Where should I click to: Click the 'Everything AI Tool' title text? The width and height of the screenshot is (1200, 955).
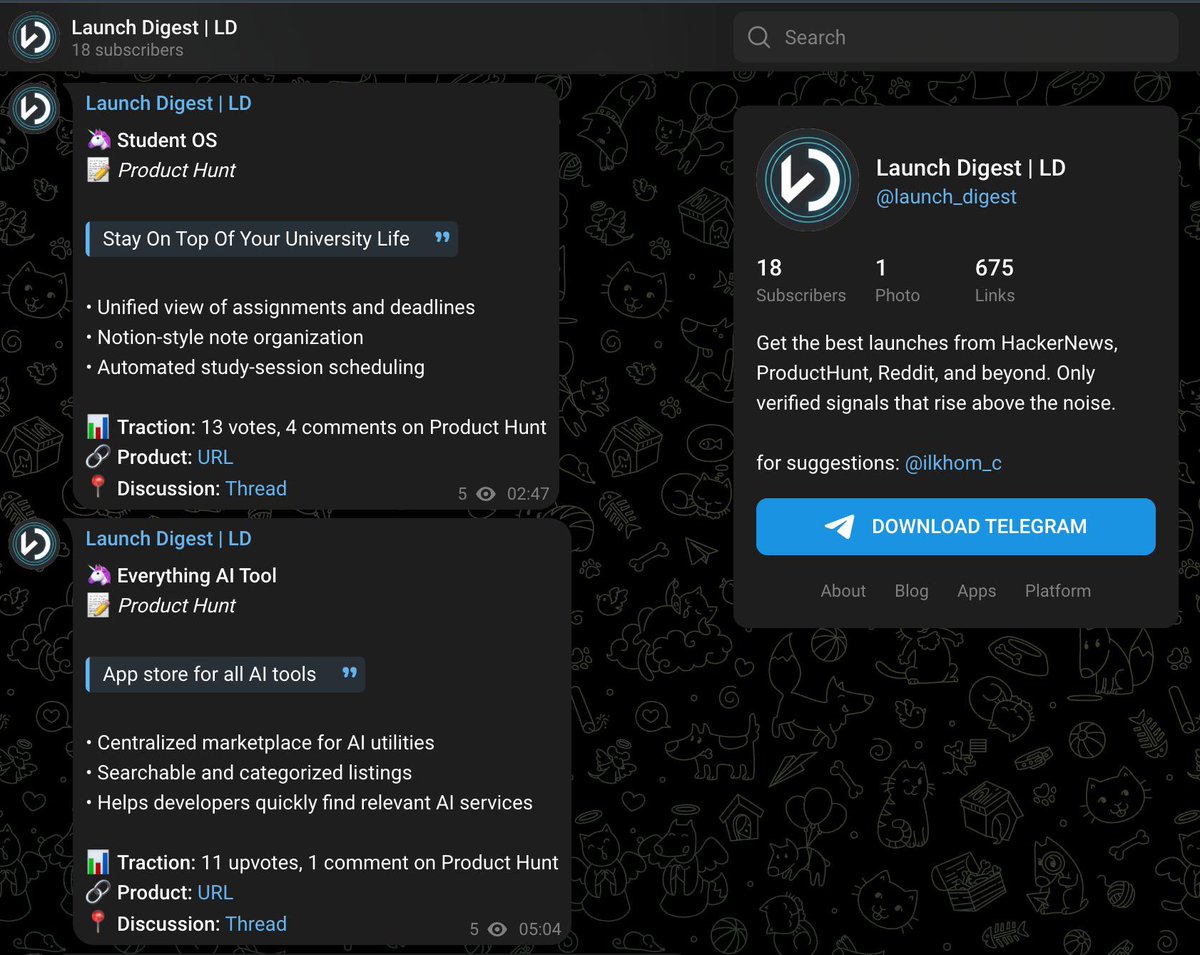(x=197, y=575)
